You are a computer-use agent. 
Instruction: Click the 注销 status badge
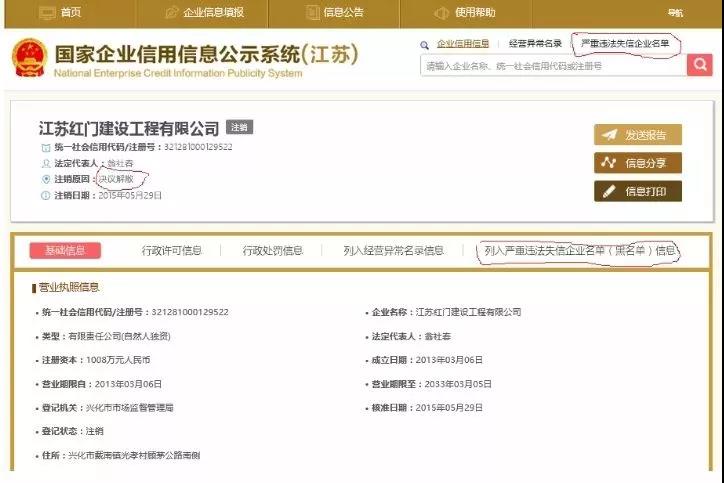click(240, 128)
